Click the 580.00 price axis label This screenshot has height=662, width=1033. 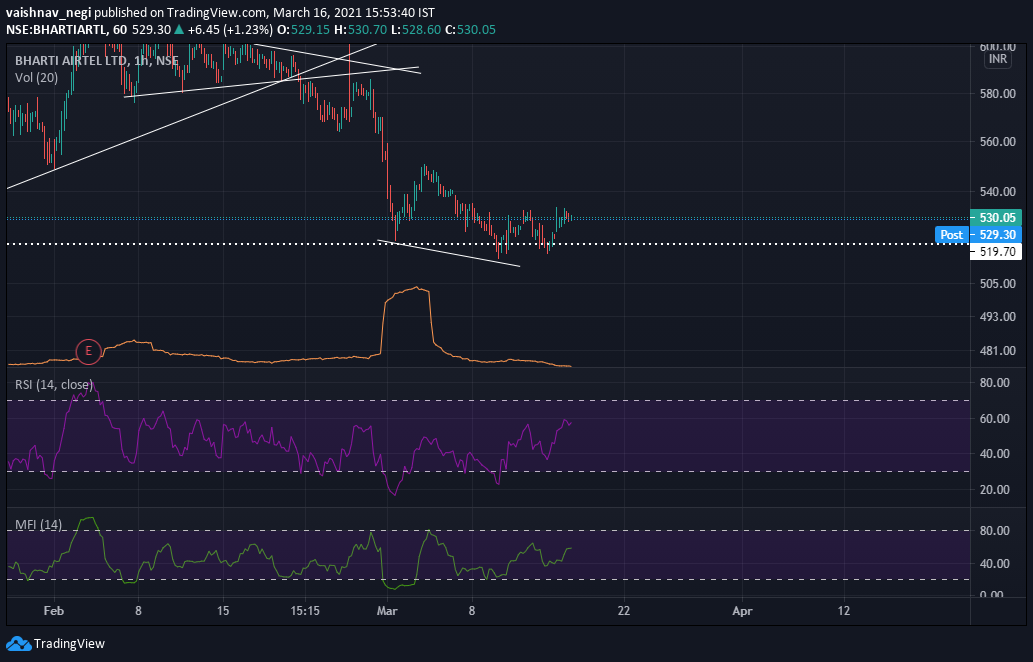click(x=997, y=94)
